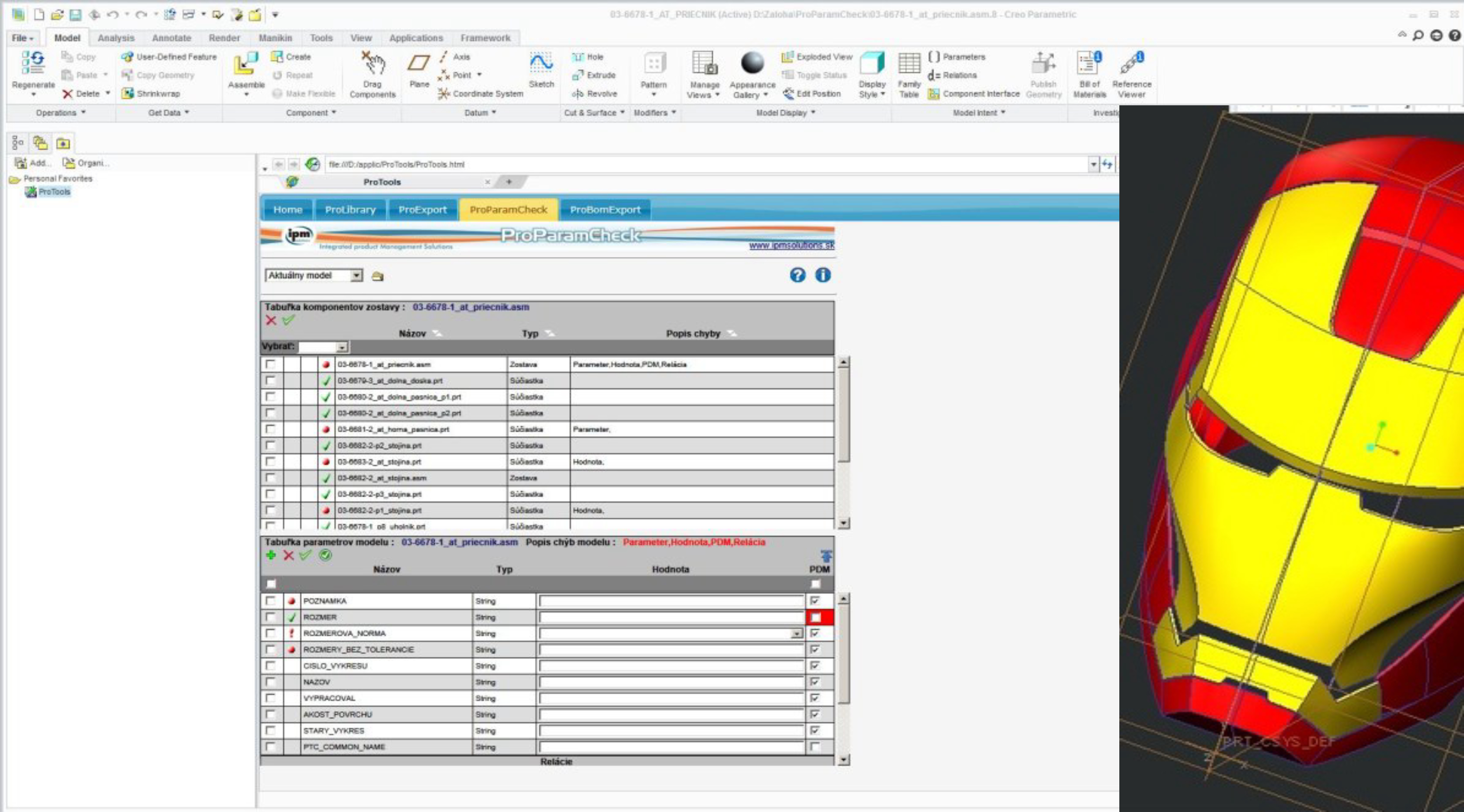Open the Analysis ribbon tab
The width and height of the screenshot is (1464, 812).
pyautogui.click(x=116, y=38)
